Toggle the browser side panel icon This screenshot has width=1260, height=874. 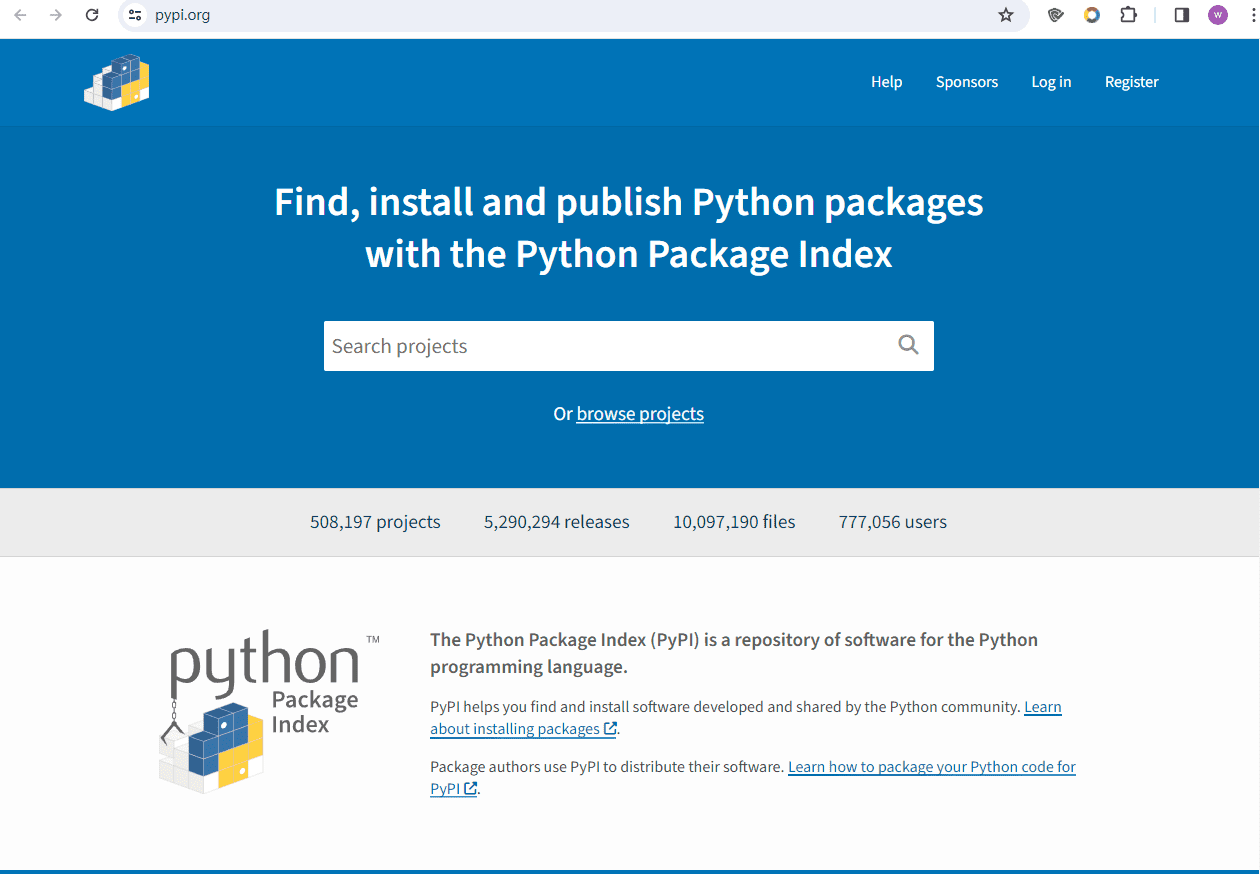click(x=1181, y=15)
